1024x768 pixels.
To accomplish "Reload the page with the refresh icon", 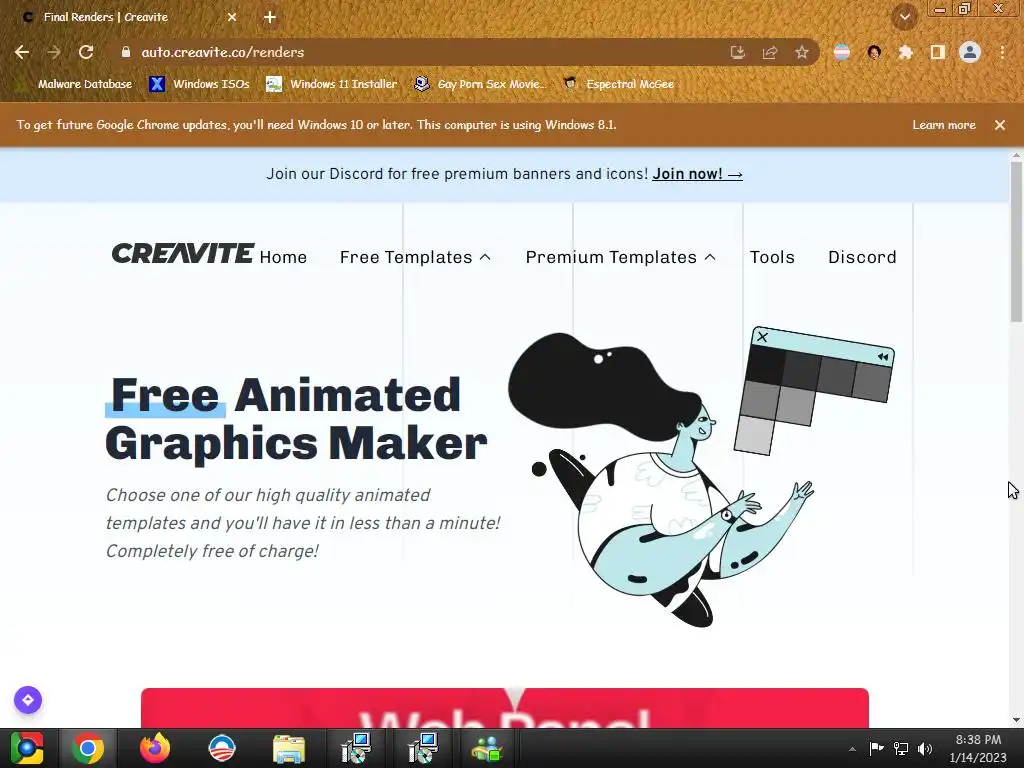I will point(86,52).
